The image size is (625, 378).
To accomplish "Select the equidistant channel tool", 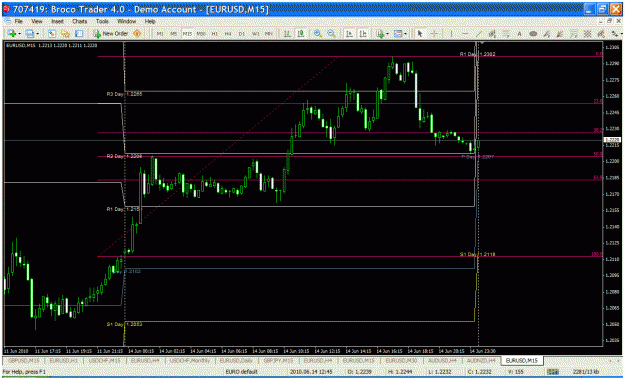I will (x=492, y=34).
